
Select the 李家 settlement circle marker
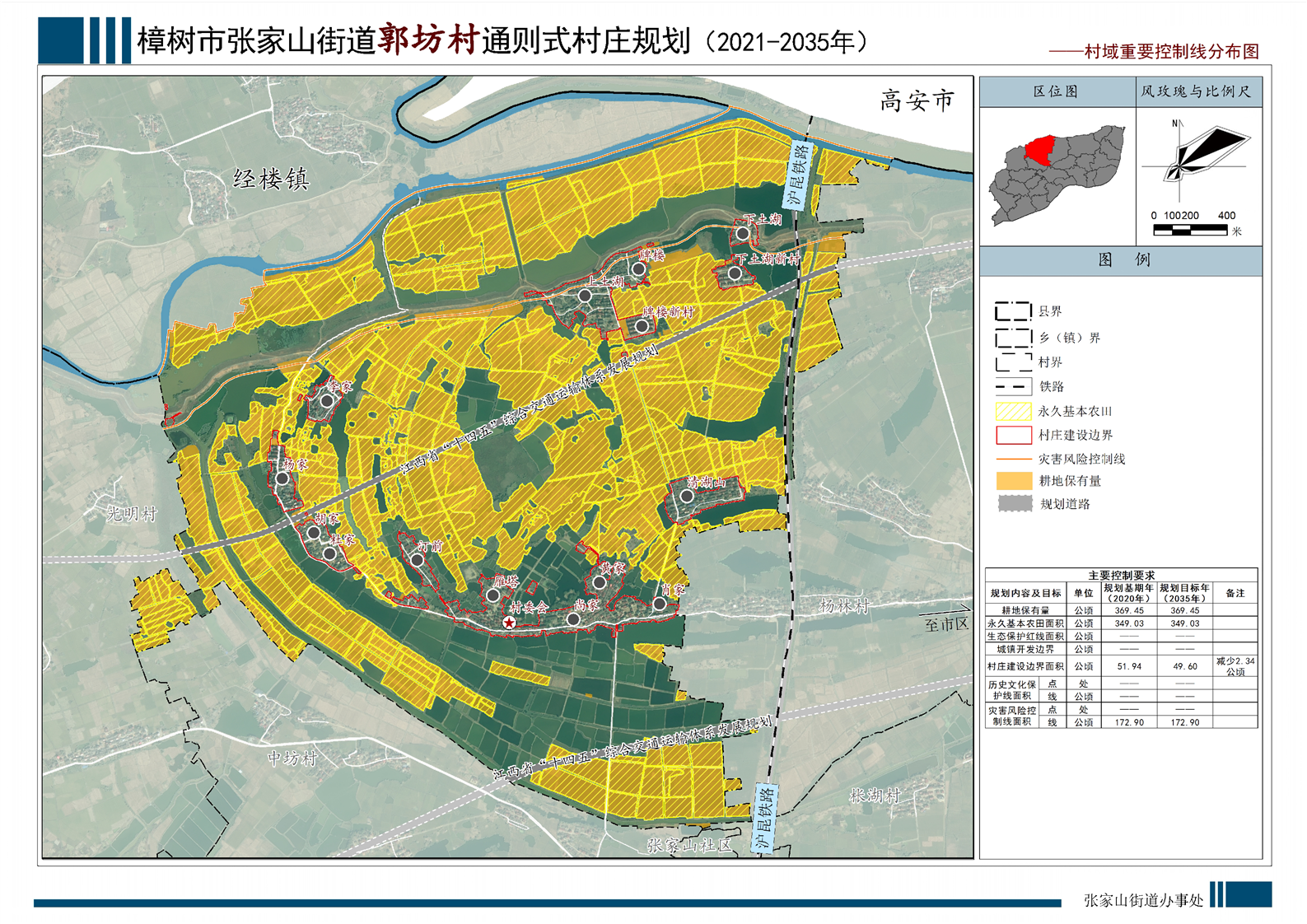pos(327,401)
